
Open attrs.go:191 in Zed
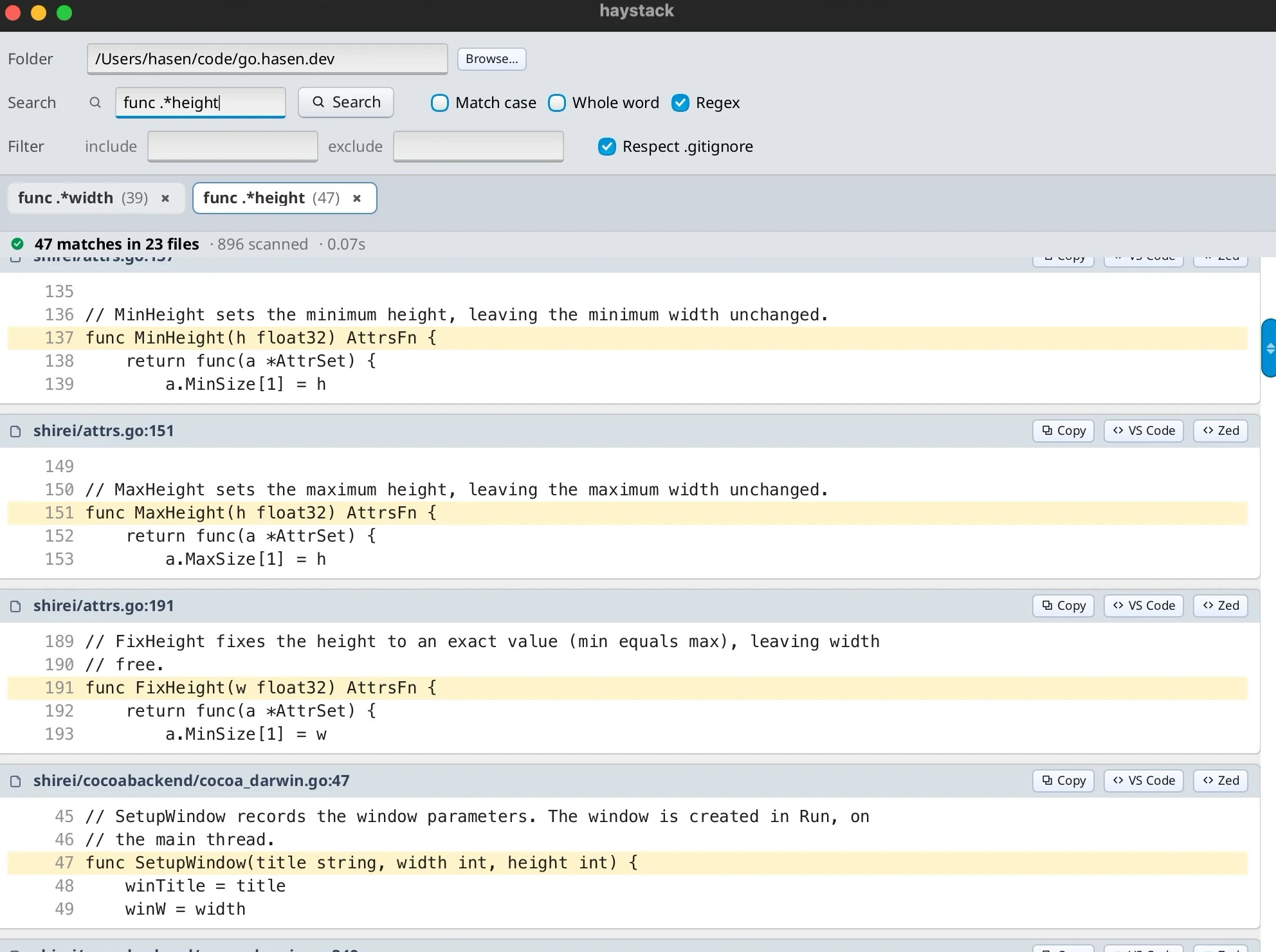coord(1221,606)
